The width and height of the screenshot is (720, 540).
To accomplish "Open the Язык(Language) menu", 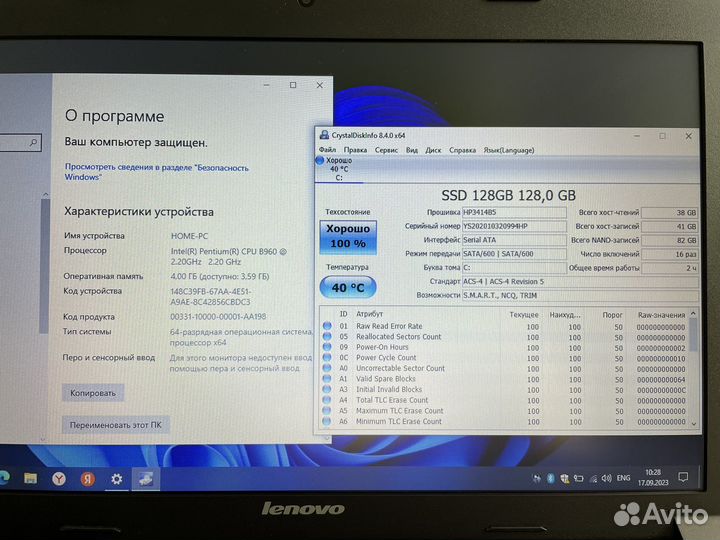I will pos(509,150).
